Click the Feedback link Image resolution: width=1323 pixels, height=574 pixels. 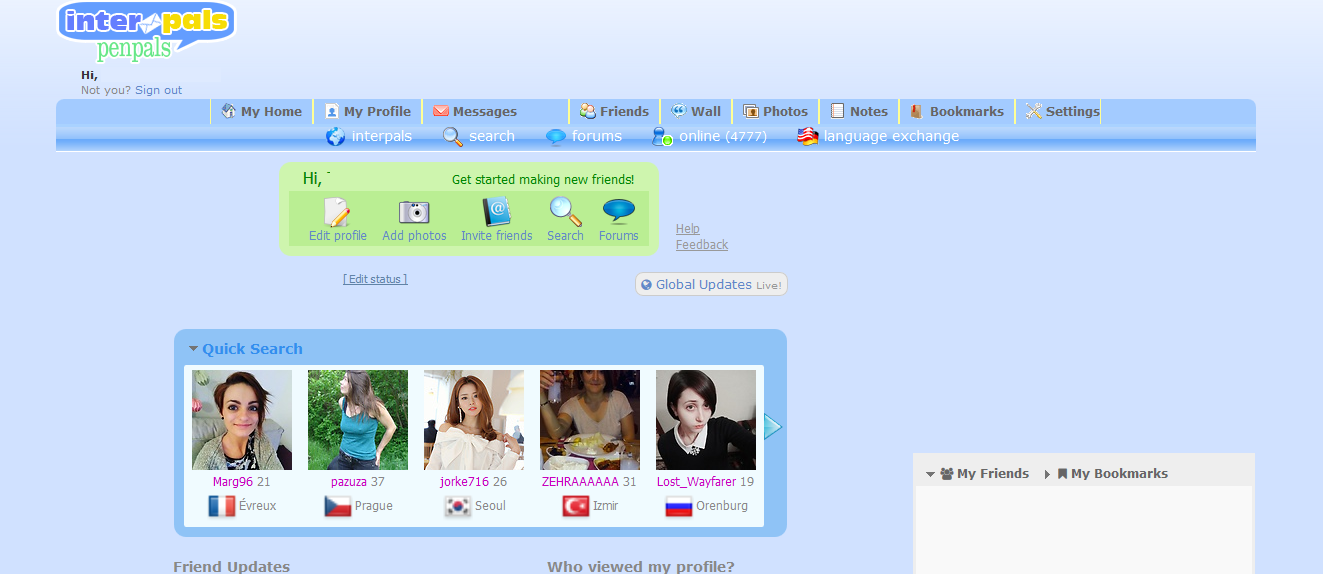coord(701,245)
